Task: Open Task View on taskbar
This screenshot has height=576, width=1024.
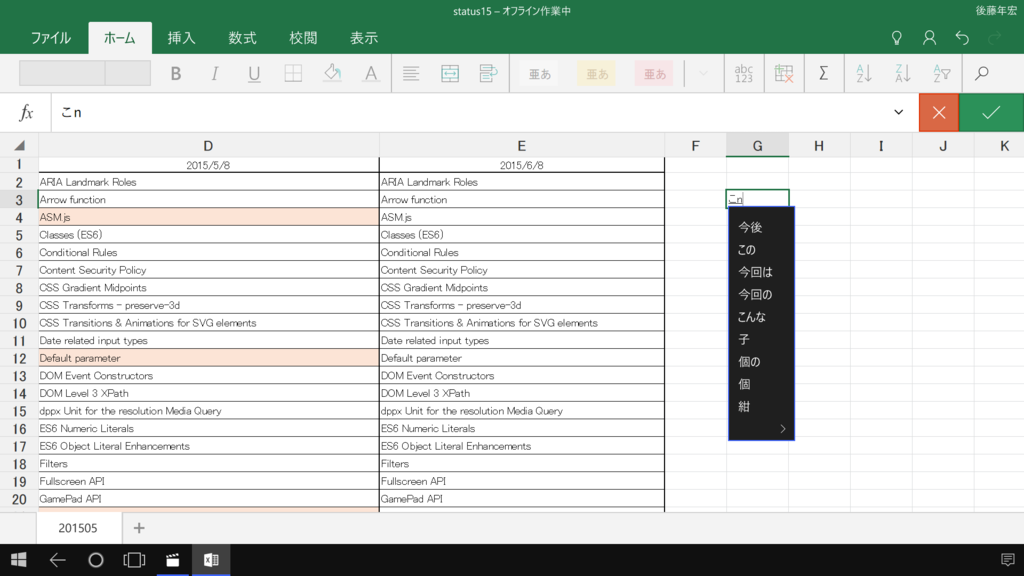Action: pyautogui.click(x=134, y=560)
